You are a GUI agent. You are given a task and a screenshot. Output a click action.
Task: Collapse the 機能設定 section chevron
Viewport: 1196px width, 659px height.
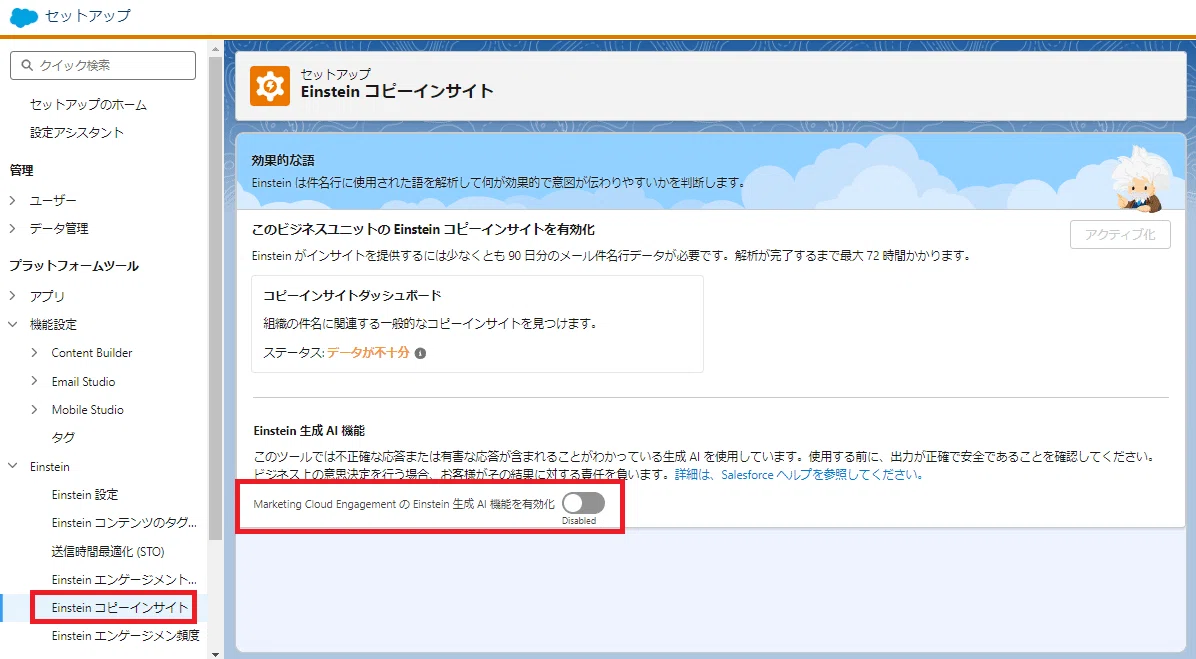[x=12, y=324]
